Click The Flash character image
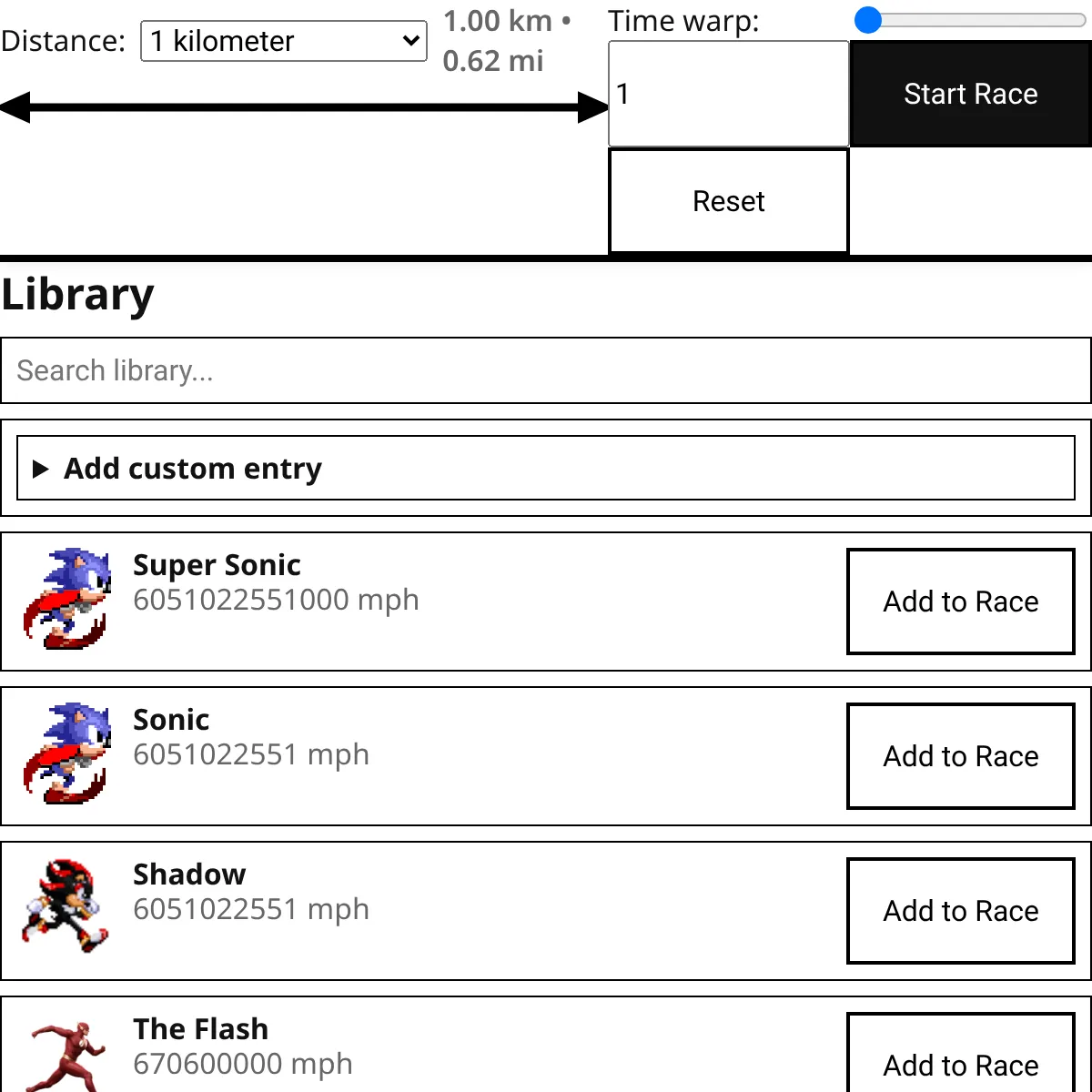This screenshot has width=1092, height=1092. 66,1056
